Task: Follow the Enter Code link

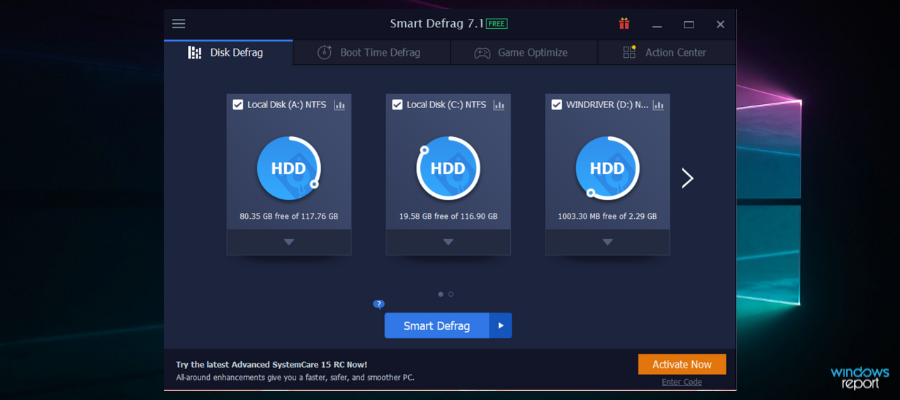Action: 681,382
